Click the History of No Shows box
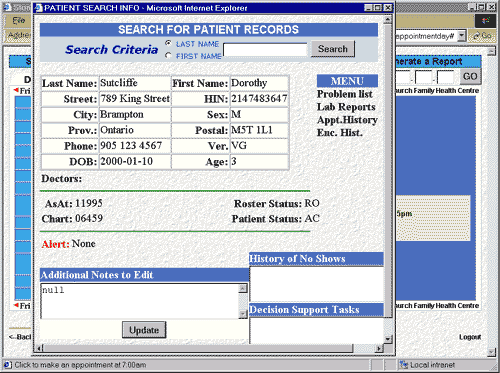The image size is (500, 373). (316, 284)
